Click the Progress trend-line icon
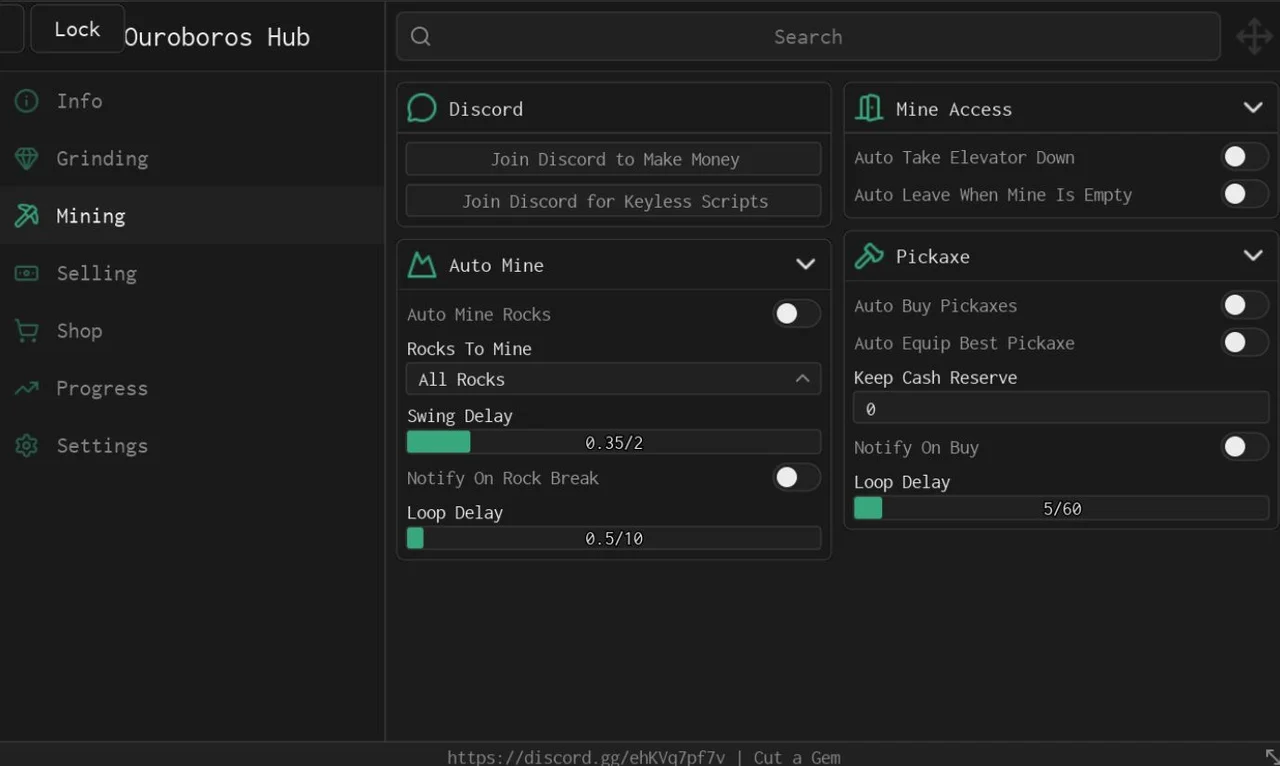1280x766 pixels. (26, 388)
